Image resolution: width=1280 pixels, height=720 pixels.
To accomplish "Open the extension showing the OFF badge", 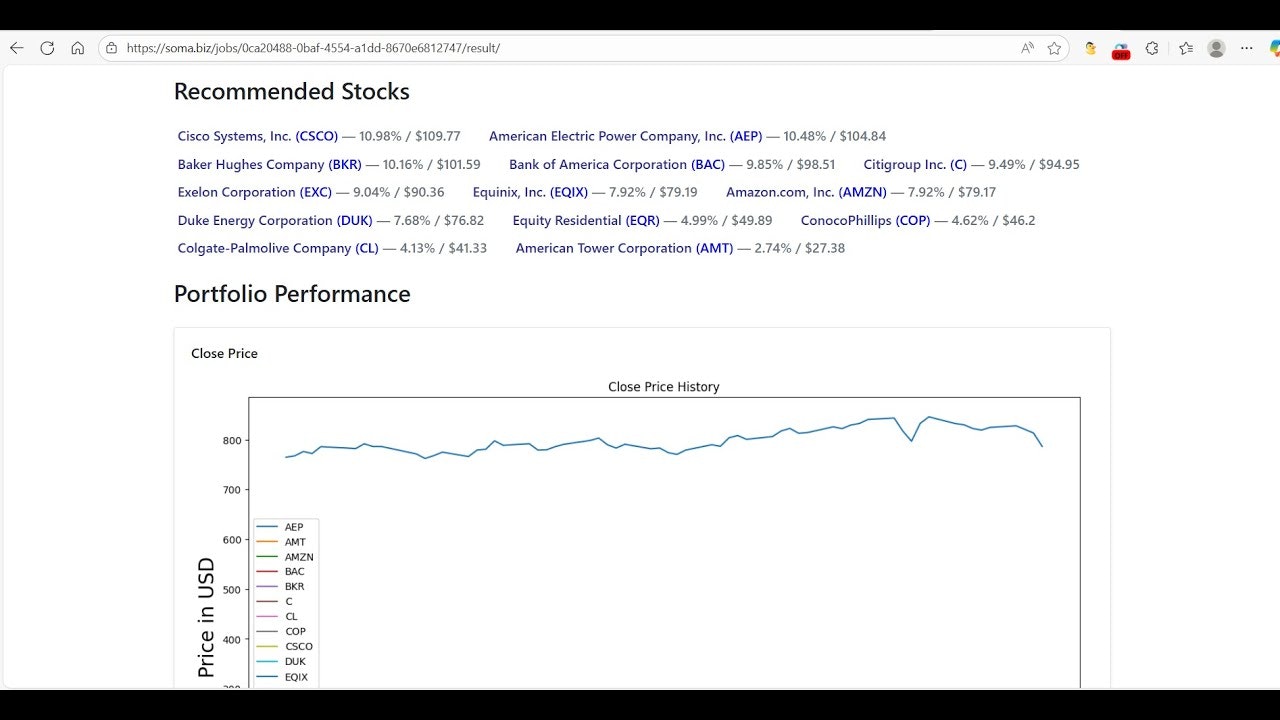I will pyautogui.click(x=1120, y=47).
